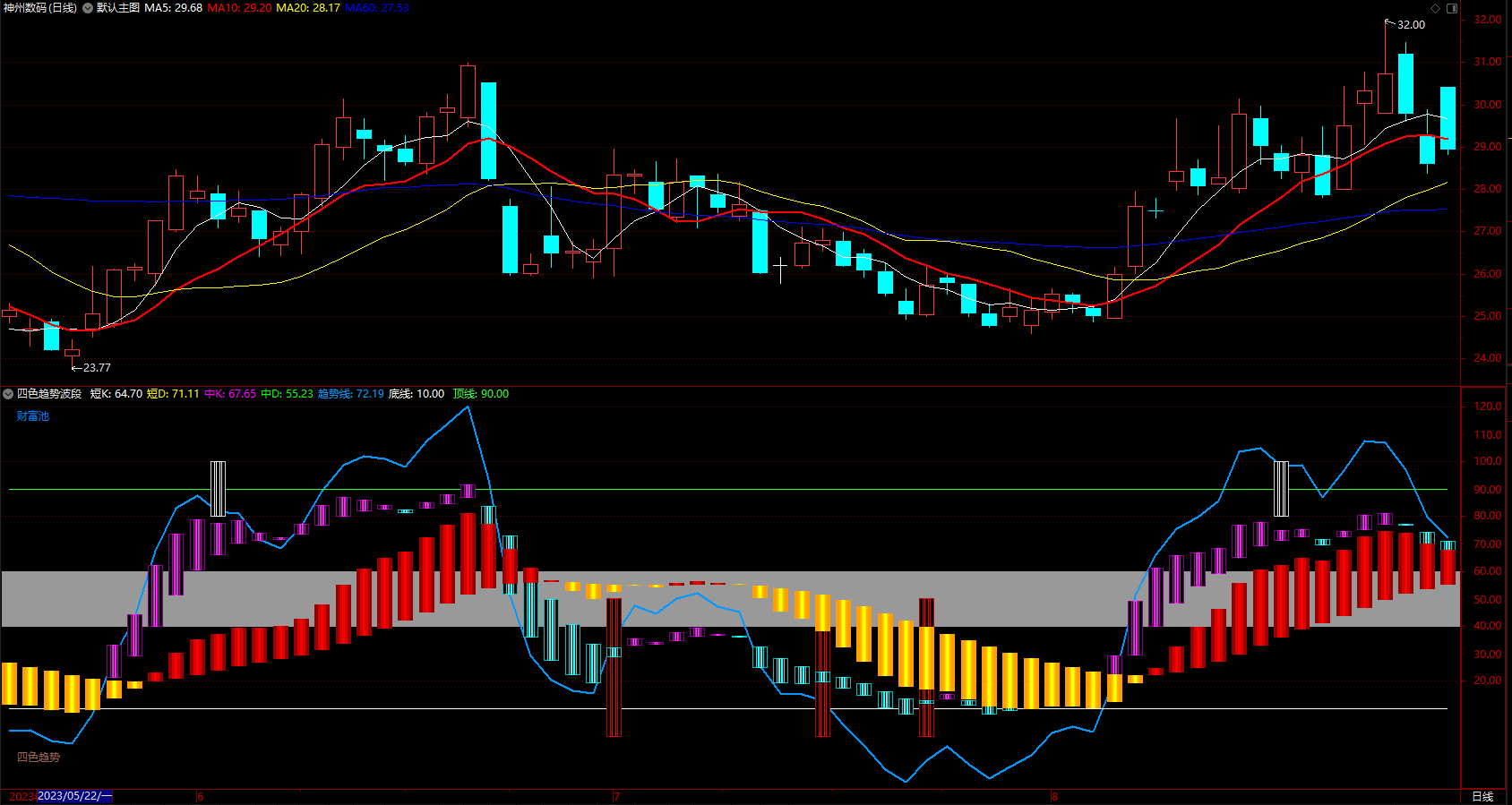Click the 23.77 low price marker
Image resolution: width=1512 pixels, height=805 pixels.
click(97, 368)
